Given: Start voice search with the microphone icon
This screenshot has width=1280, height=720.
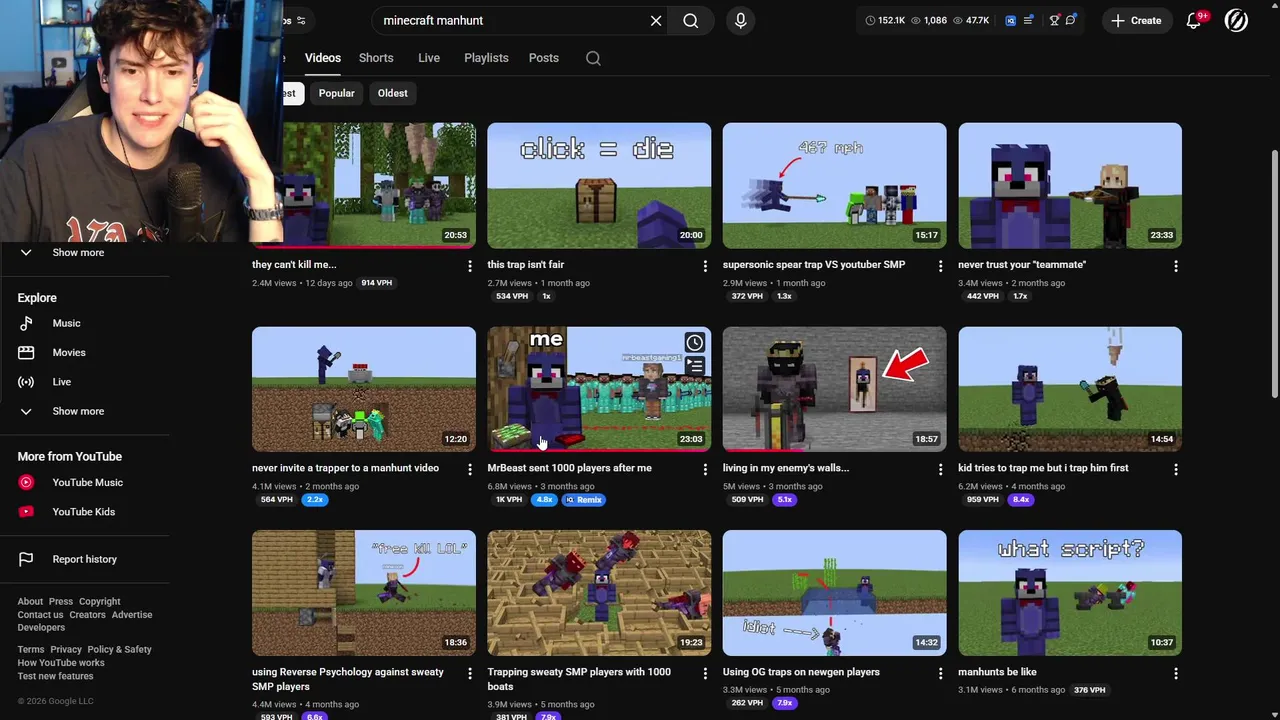Looking at the screenshot, I should click(740, 20).
